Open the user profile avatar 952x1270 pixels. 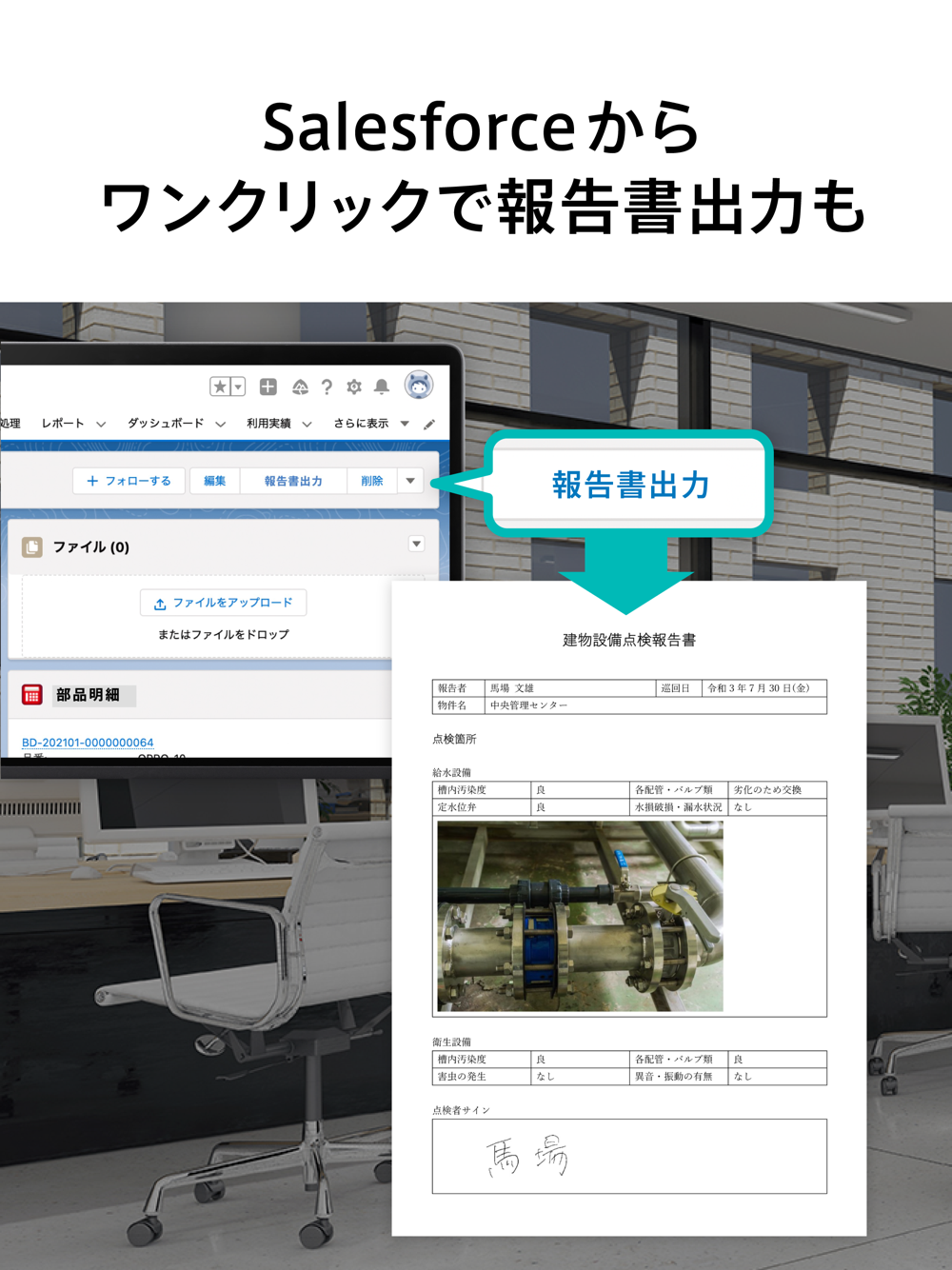pyautogui.click(x=419, y=385)
